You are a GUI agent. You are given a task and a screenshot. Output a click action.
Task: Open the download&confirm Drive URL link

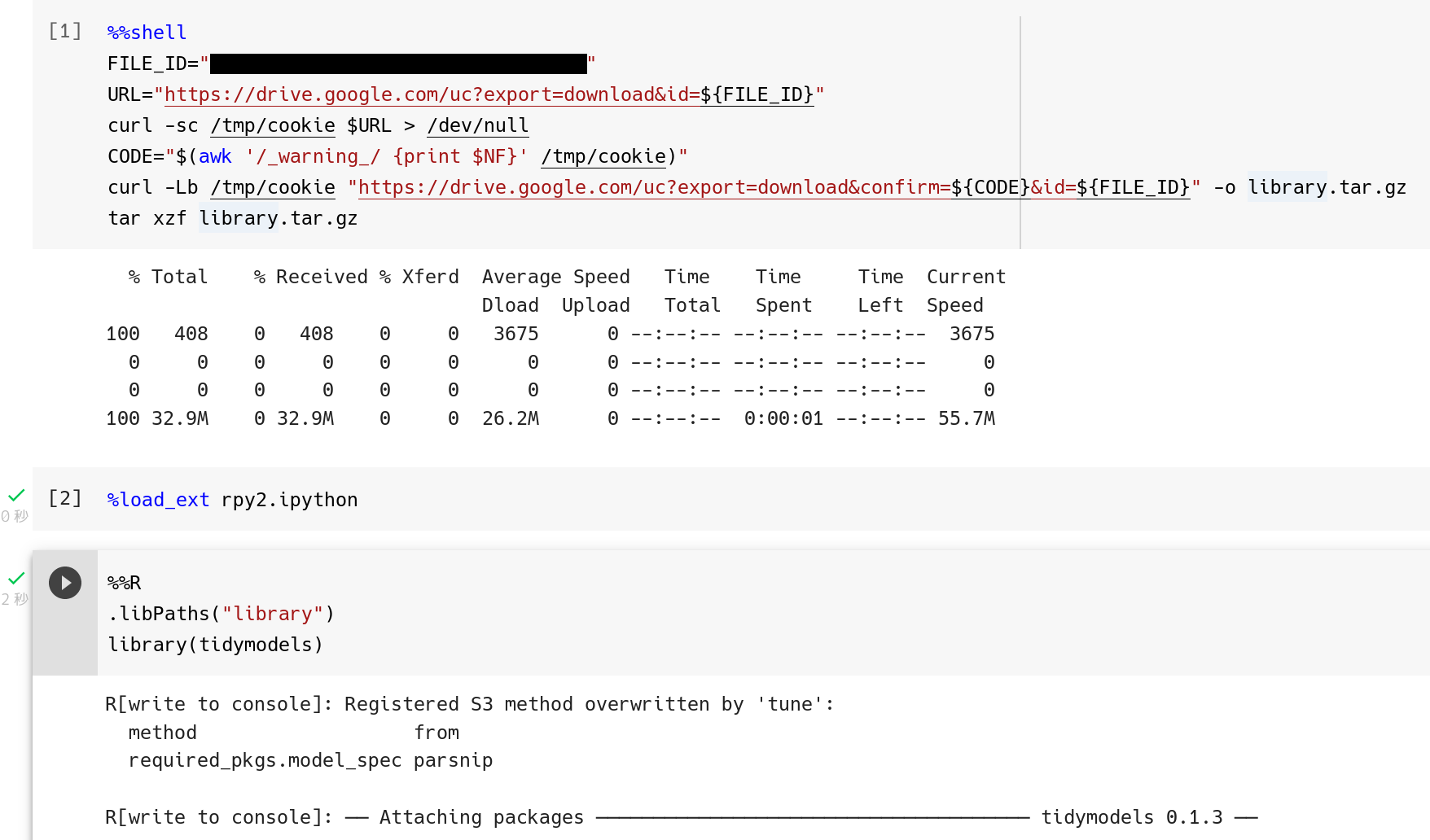pos(653,187)
